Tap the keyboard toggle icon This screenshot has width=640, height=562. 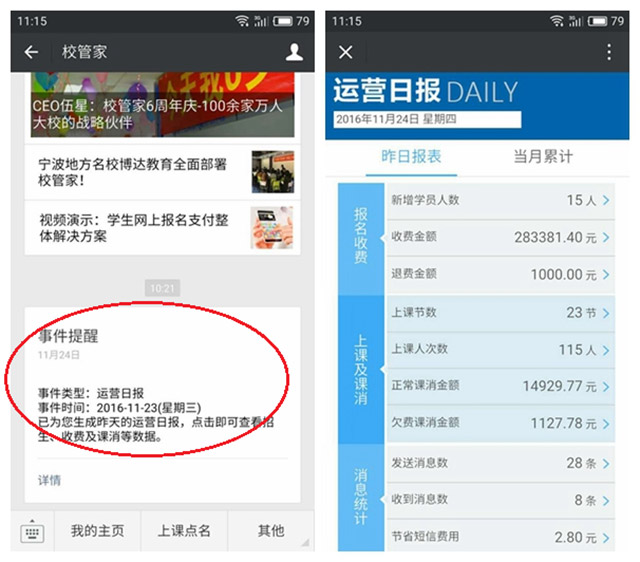tap(32, 531)
